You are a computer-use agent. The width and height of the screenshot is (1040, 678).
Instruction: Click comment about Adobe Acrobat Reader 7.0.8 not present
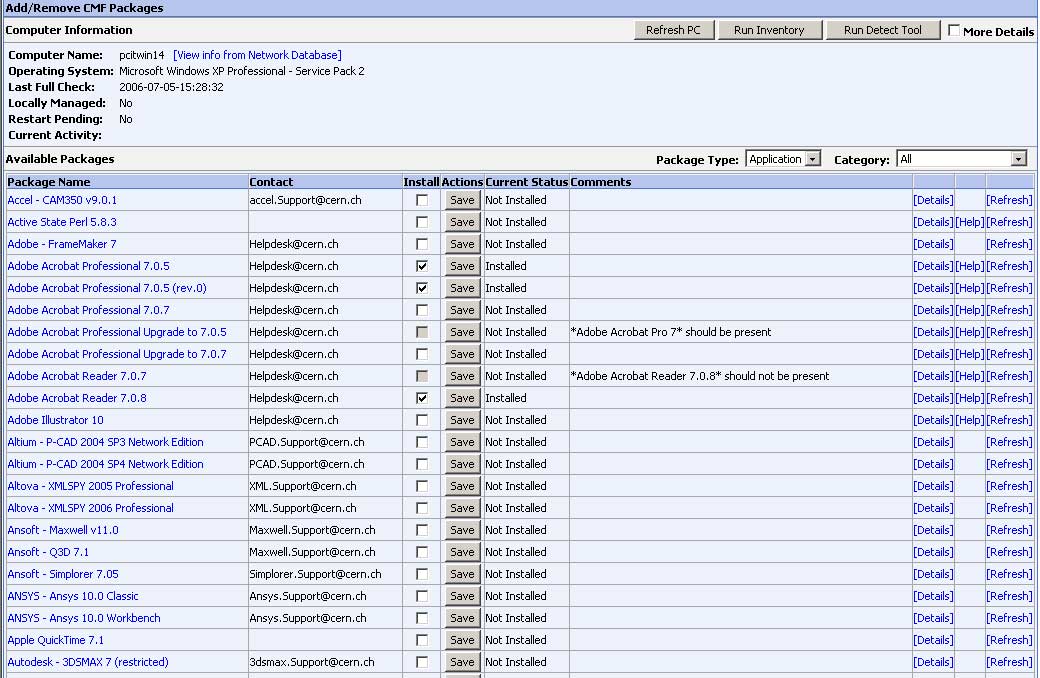(x=700, y=376)
